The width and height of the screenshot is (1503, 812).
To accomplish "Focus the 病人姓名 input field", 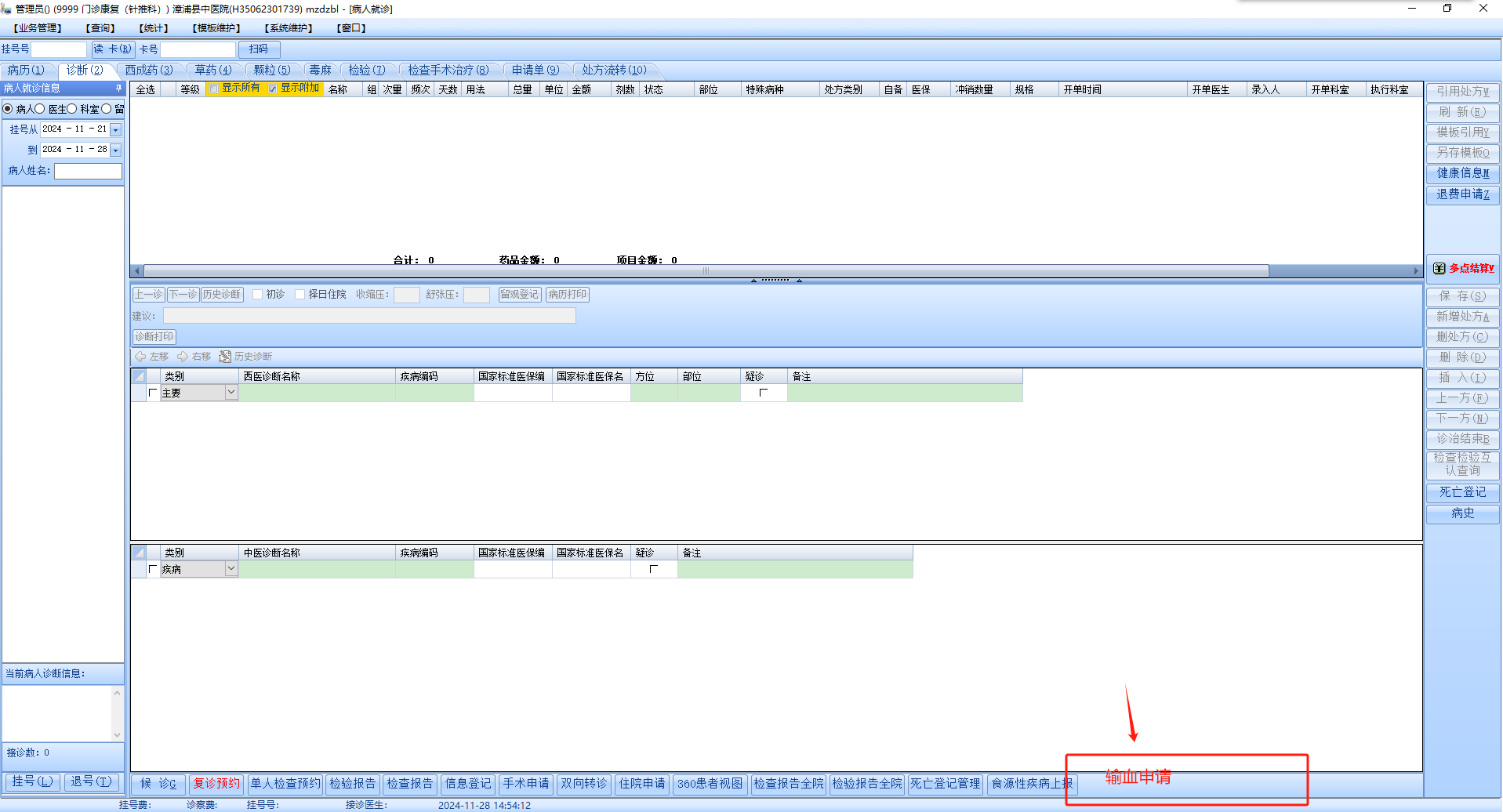I will [88, 171].
